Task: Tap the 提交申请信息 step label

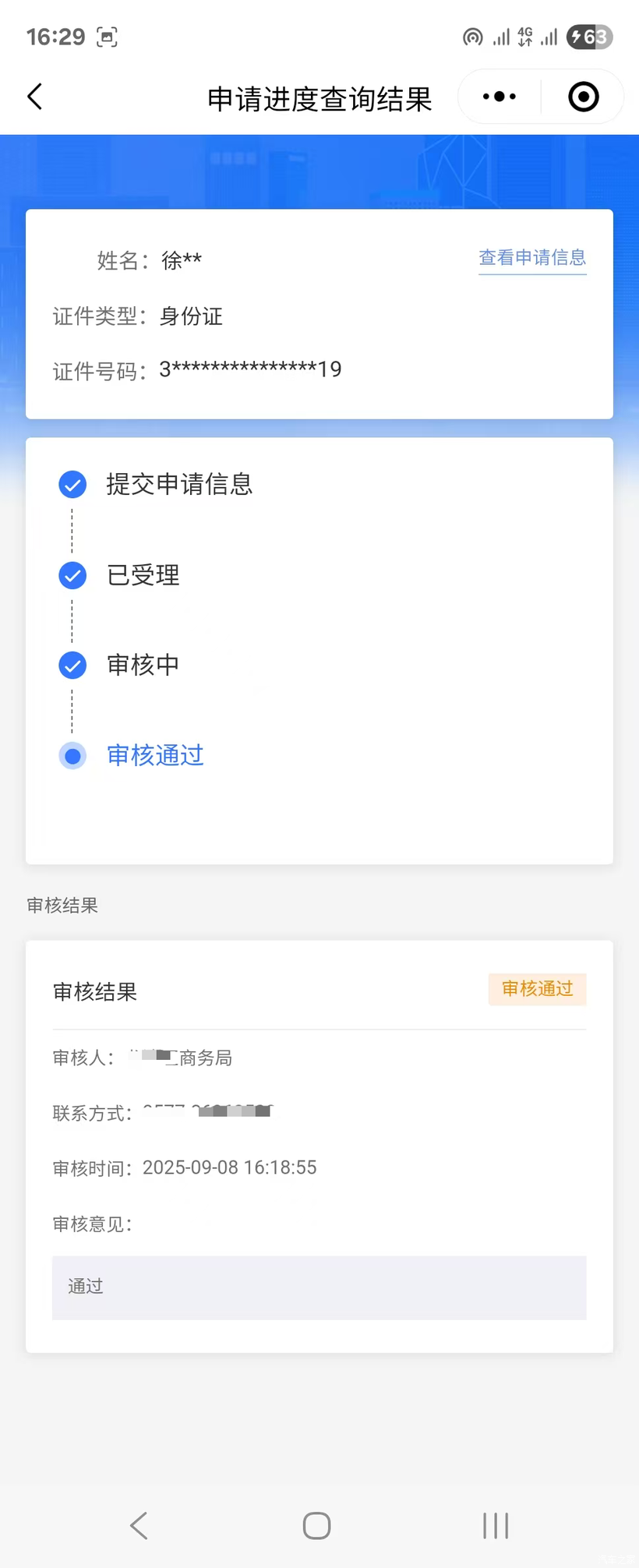Action: click(x=179, y=484)
